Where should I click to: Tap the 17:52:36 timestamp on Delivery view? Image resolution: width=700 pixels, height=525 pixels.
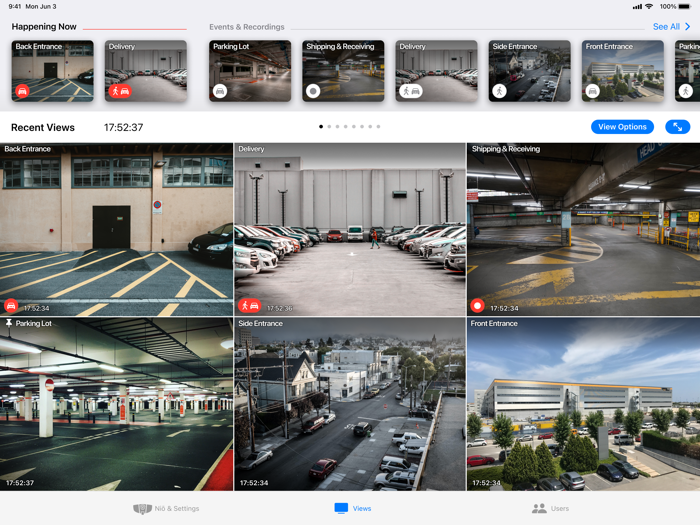279,308
